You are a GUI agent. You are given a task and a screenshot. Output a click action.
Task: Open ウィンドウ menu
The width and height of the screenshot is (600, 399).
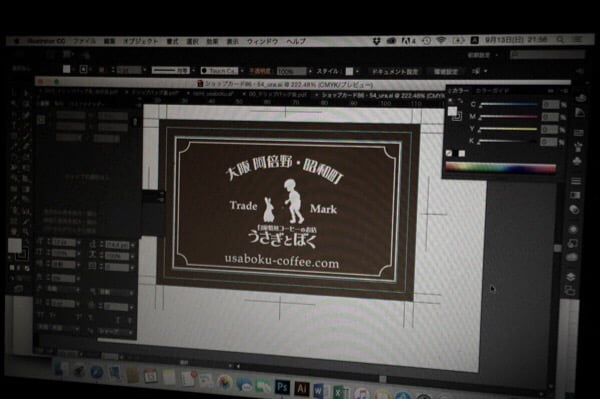point(262,41)
